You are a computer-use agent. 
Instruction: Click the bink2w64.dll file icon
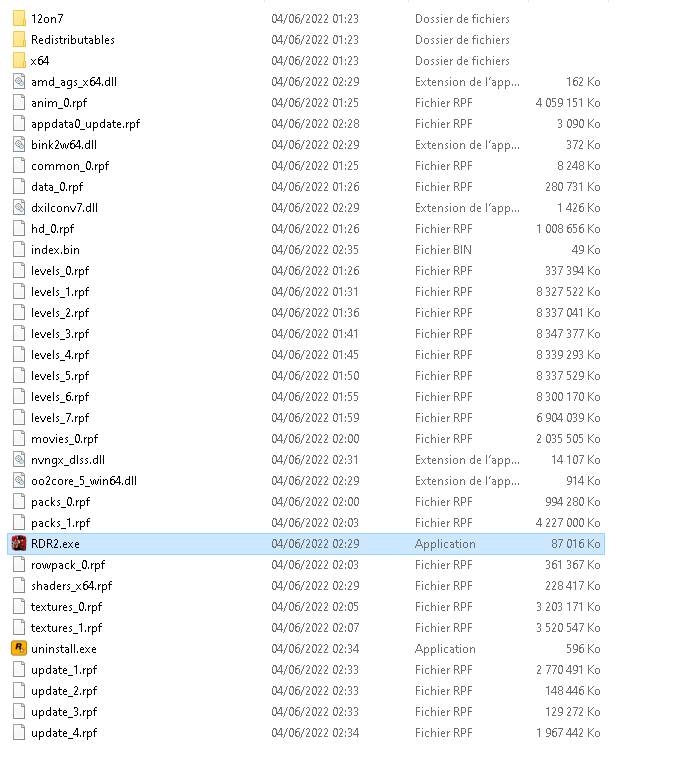coord(19,144)
